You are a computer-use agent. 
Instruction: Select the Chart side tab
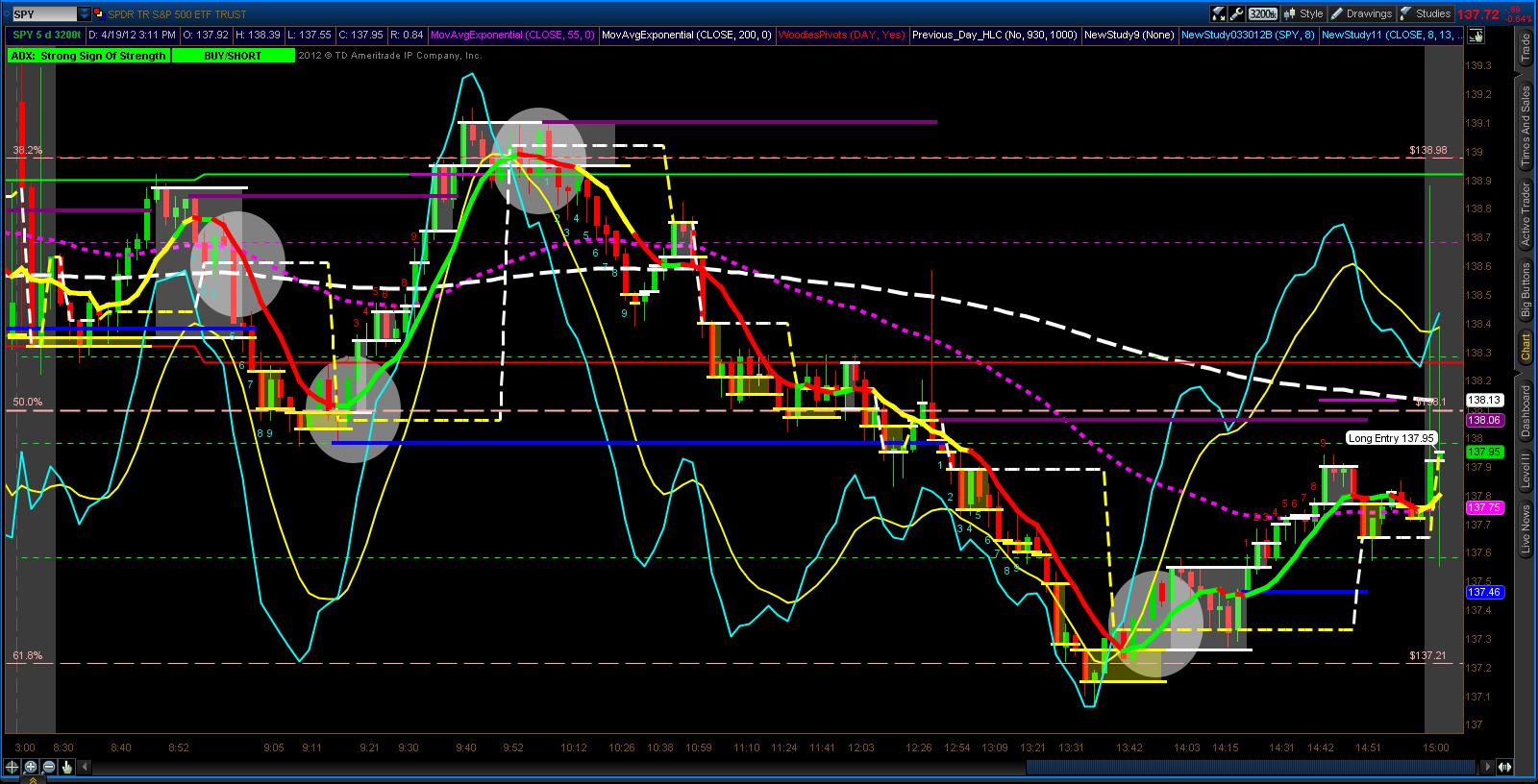coord(1526,346)
